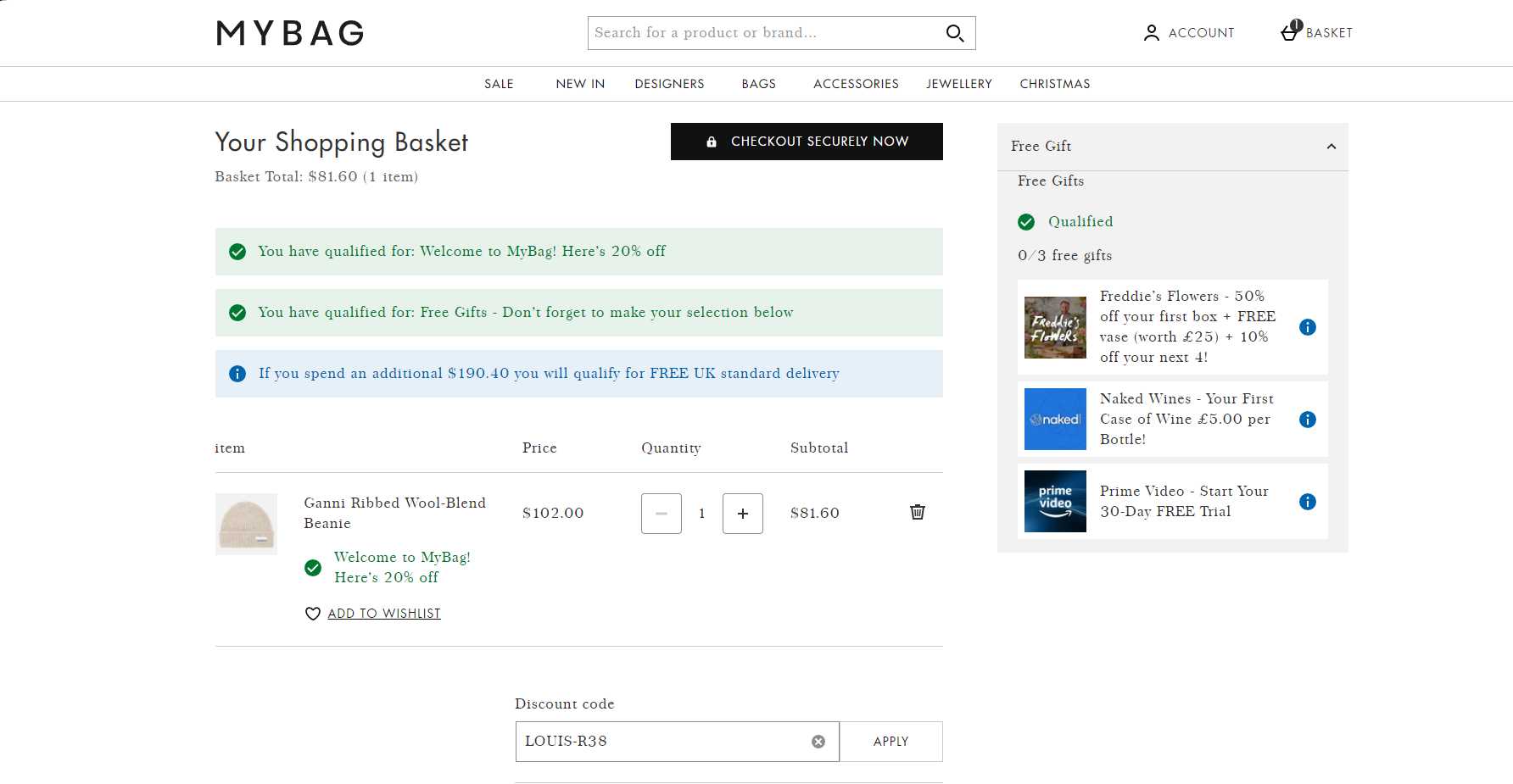1513x784 pixels.
Task: Open the JEWELLERY menu
Action: (x=959, y=84)
